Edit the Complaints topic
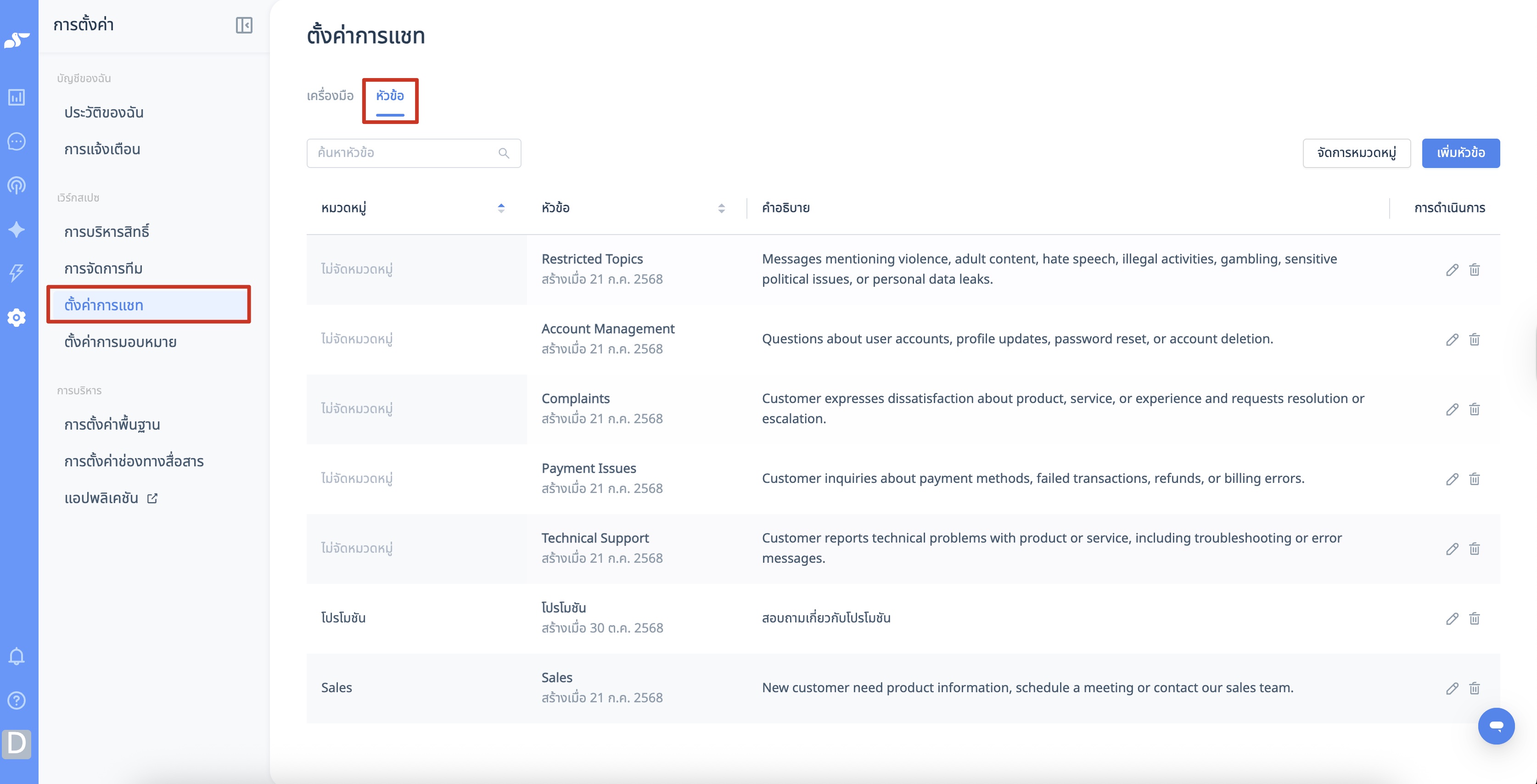This screenshot has height=784, width=1537. click(1452, 409)
